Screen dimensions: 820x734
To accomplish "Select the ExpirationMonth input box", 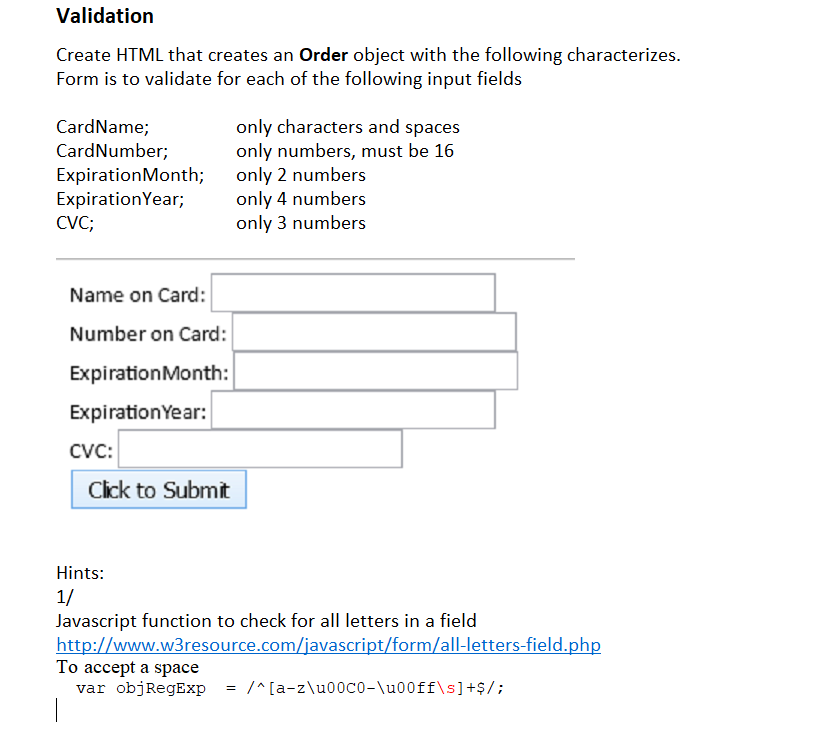I will 375,371.
